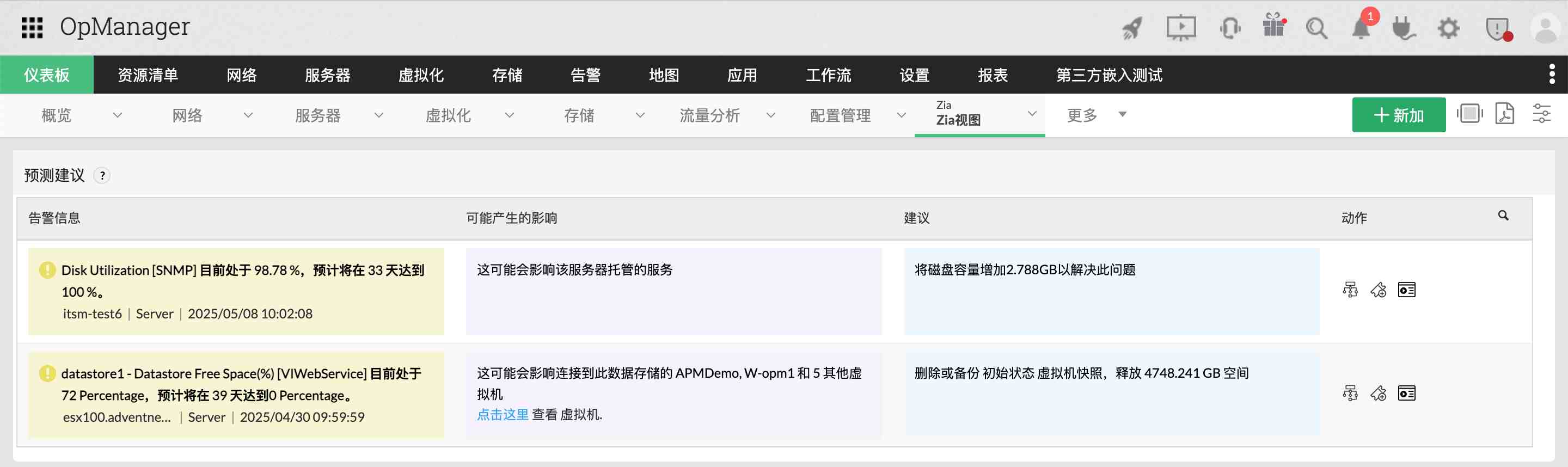Open the settings gear icon
This screenshot has width=1568, height=467.
click(1448, 28)
